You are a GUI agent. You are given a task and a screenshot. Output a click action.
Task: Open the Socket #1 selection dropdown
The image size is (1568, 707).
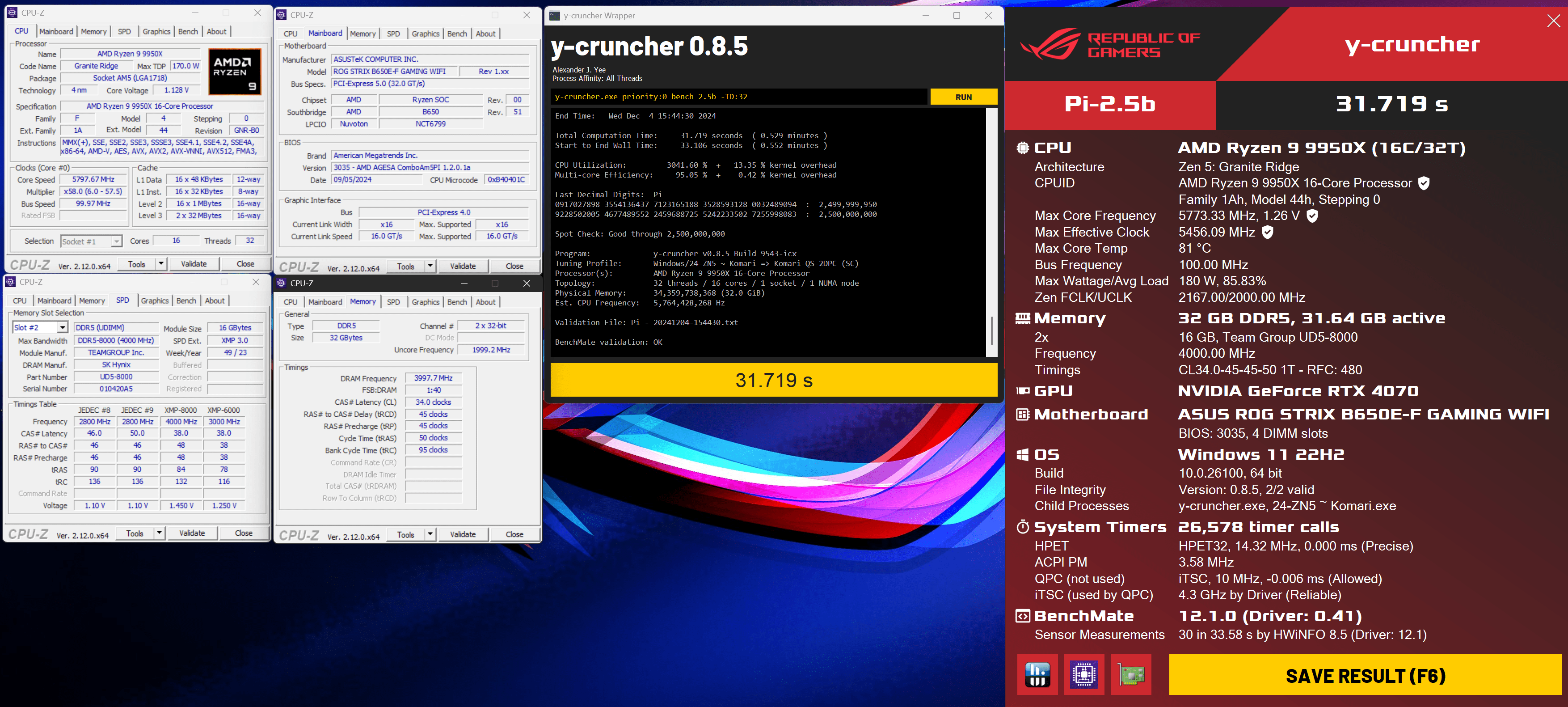click(116, 241)
